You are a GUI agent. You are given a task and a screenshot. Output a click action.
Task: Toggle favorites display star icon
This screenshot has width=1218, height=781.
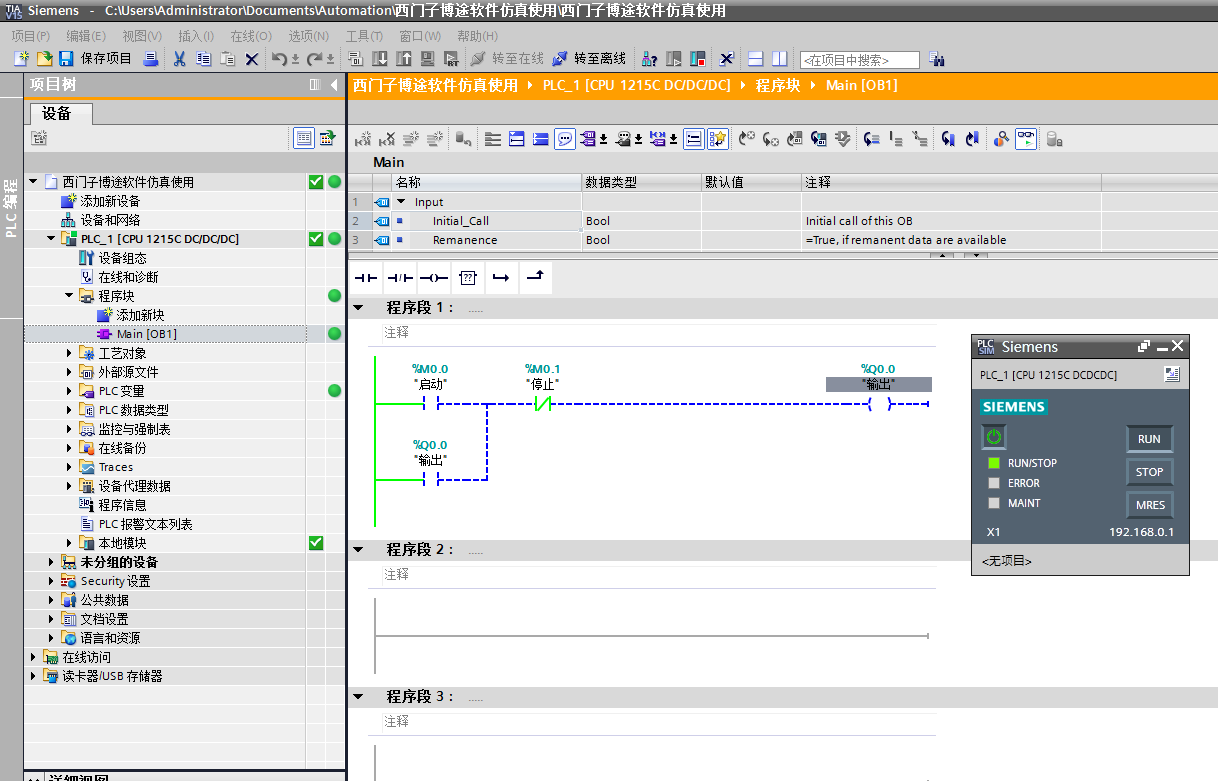[718, 139]
